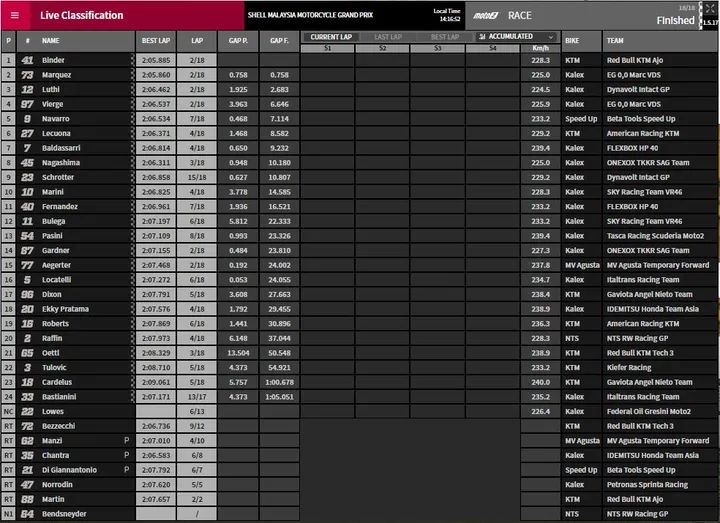The height and width of the screenshot is (523, 720).
Task: Select rider Lowes in the list
Action: pos(53,411)
